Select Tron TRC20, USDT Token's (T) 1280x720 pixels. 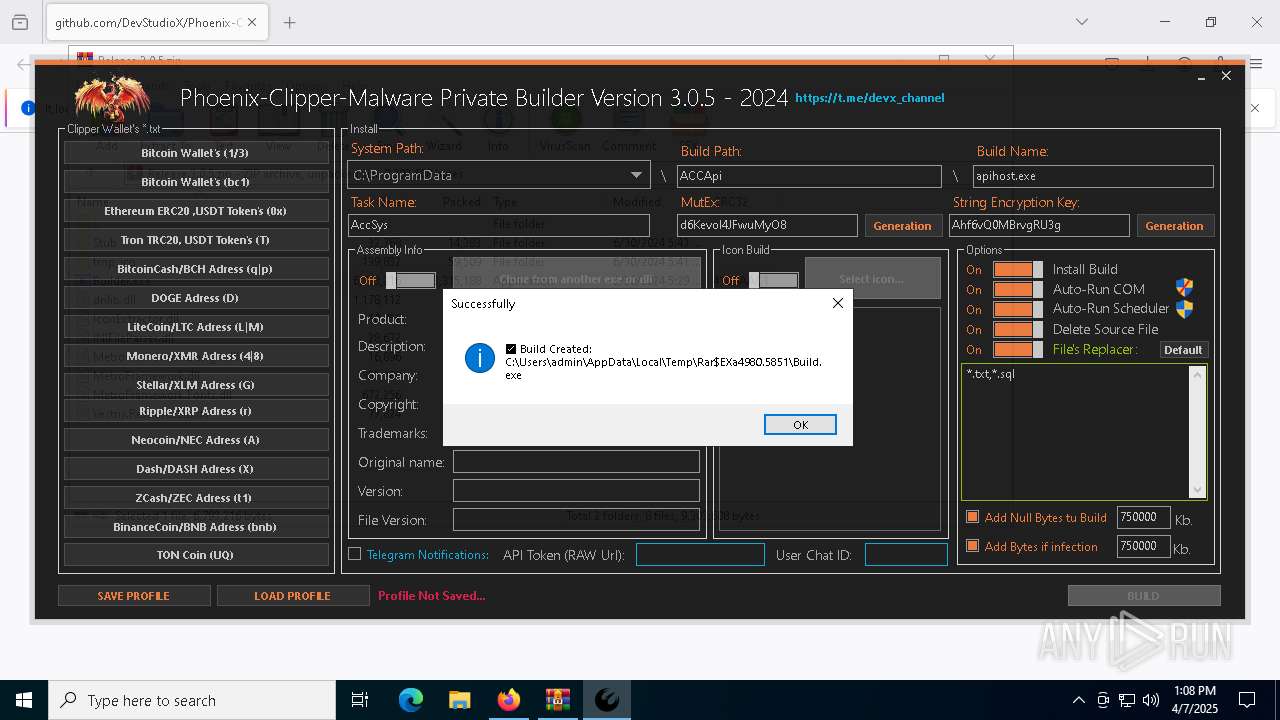[196, 240]
